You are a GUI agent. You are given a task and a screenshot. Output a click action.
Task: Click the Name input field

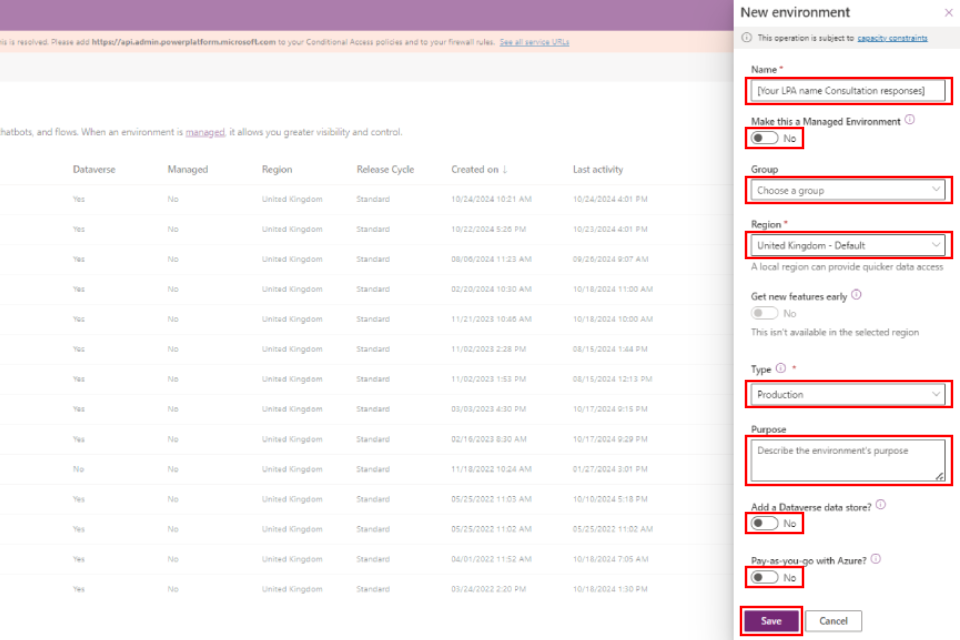tap(848, 91)
